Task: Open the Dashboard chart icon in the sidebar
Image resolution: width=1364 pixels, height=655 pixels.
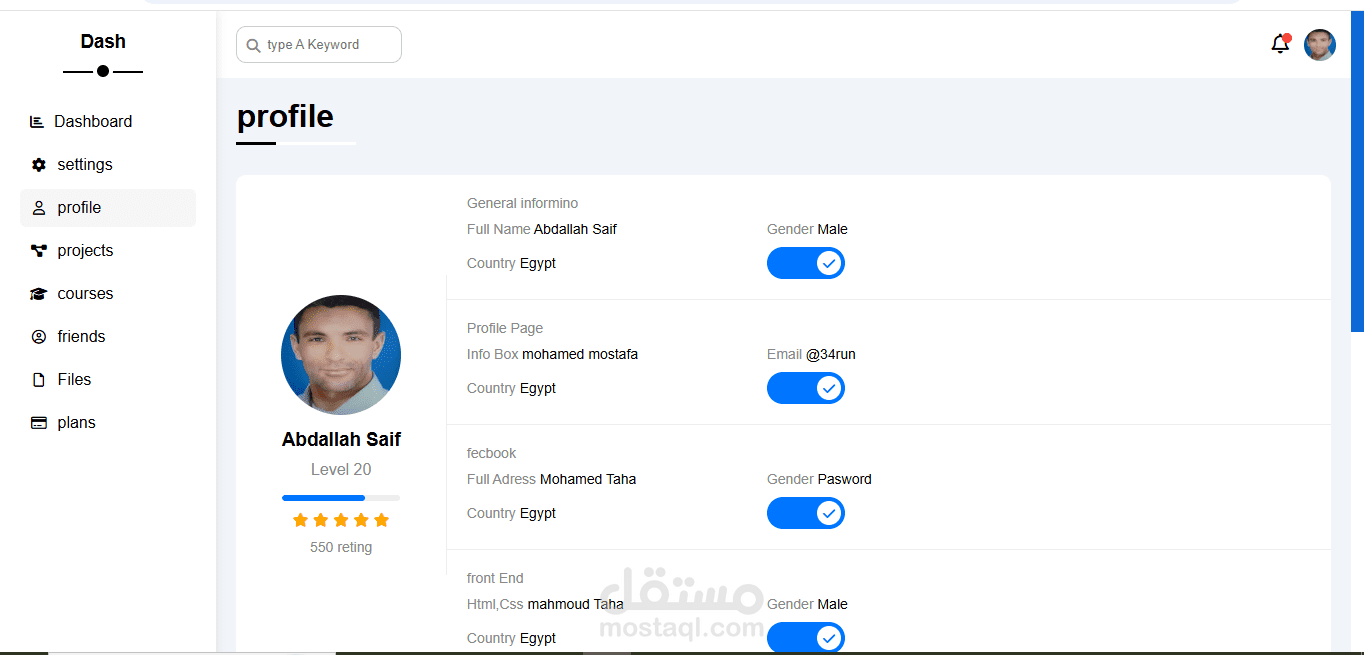Action: pyautogui.click(x=37, y=121)
